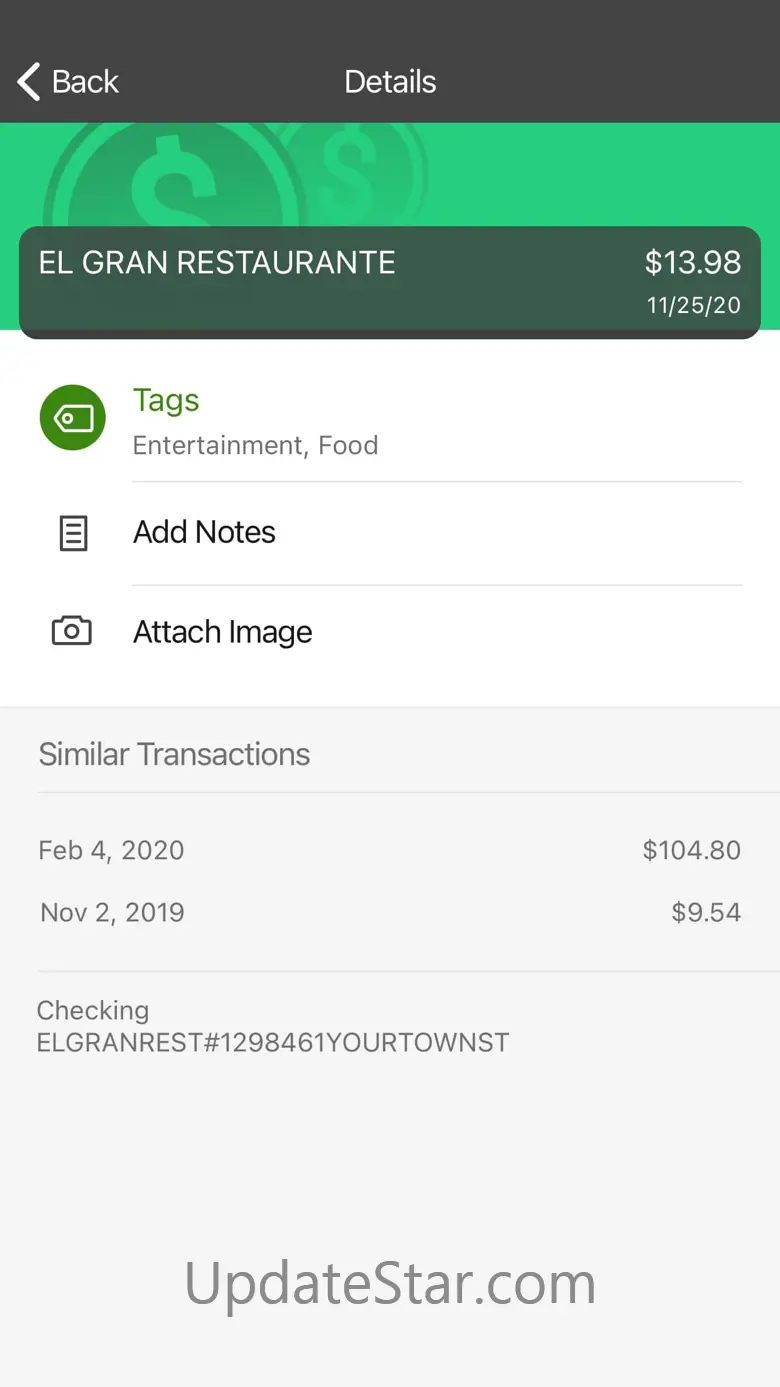
Task: Tap the $104.80 amount
Action: 691,850
